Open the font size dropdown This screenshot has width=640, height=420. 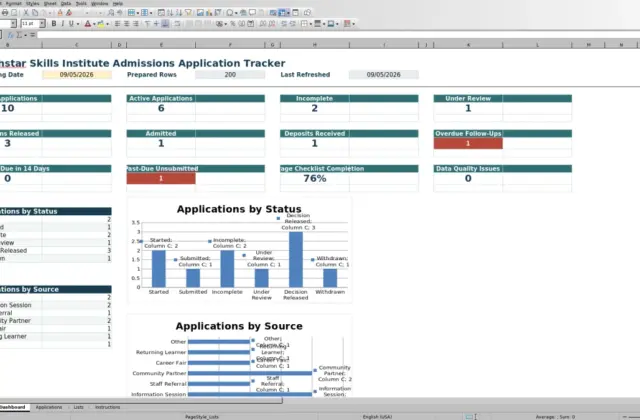[x=42, y=24]
